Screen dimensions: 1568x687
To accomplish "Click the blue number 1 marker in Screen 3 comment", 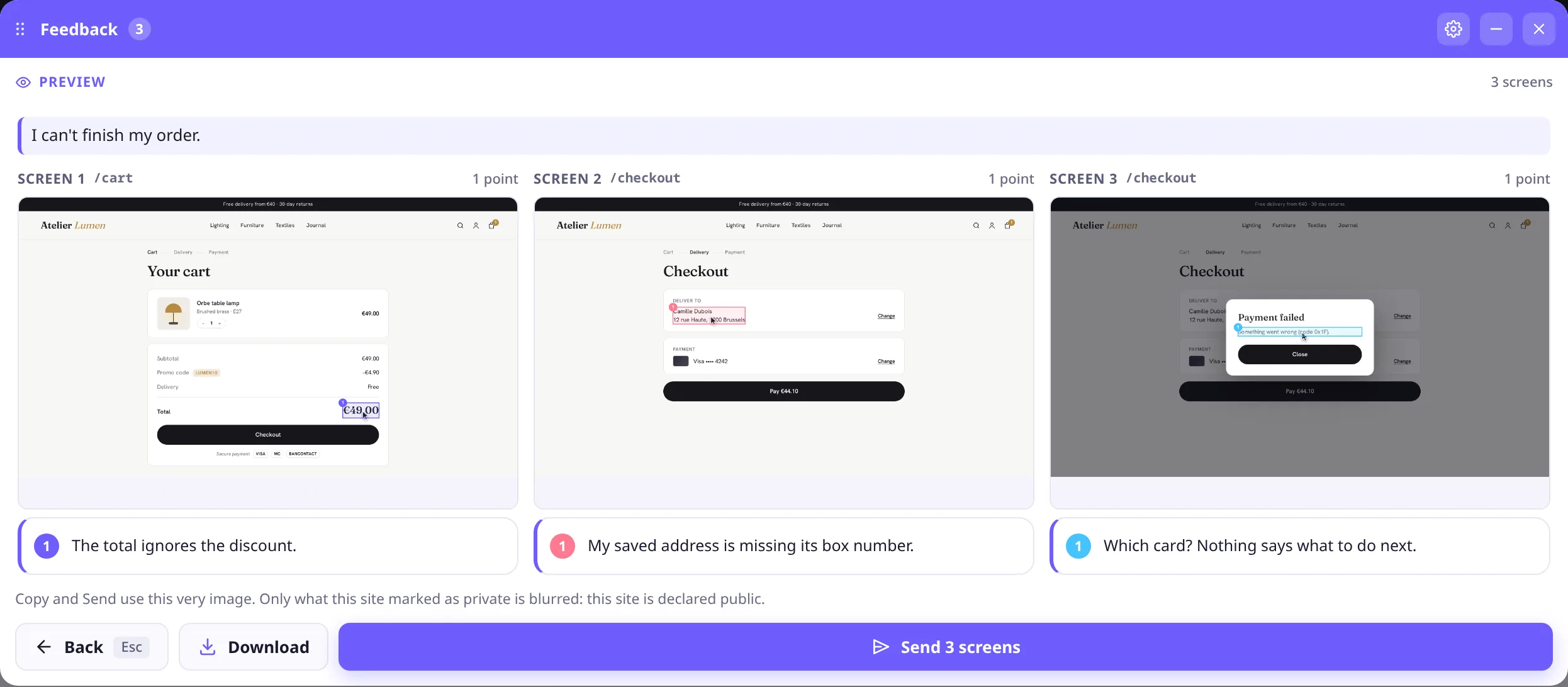I will (1078, 546).
